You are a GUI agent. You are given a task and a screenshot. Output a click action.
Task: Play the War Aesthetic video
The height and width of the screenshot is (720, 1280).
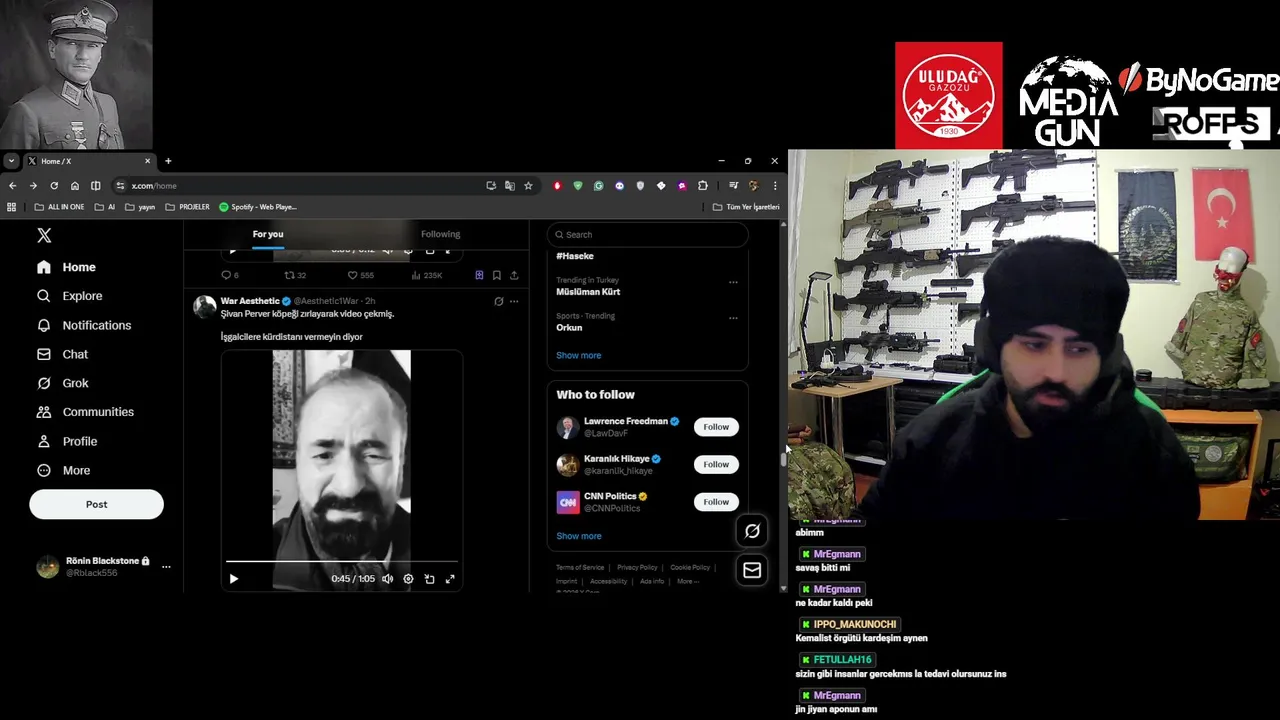pyautogui.click(x=234, y=579)
